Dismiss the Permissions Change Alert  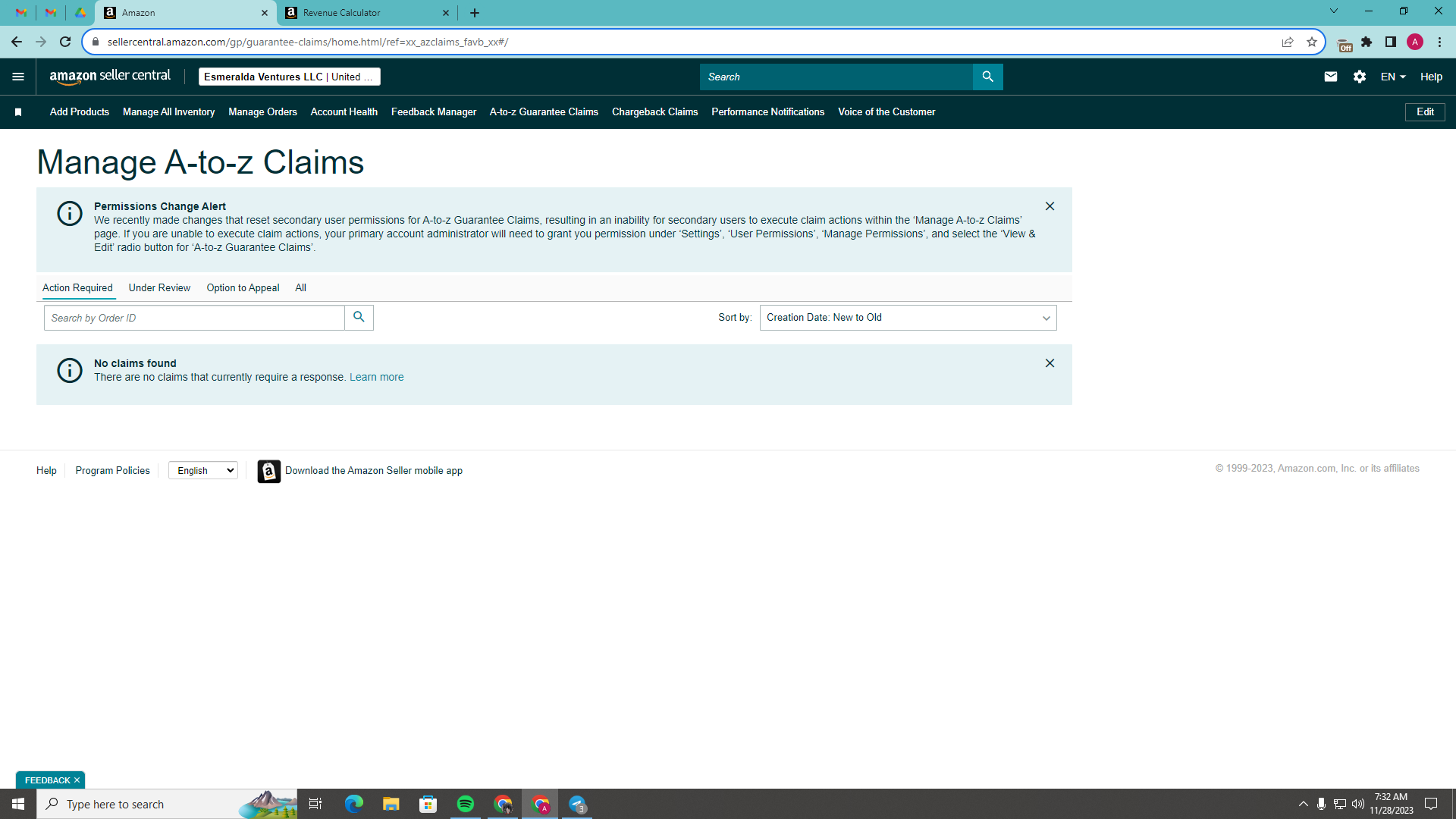click(x=1050, y=206)
